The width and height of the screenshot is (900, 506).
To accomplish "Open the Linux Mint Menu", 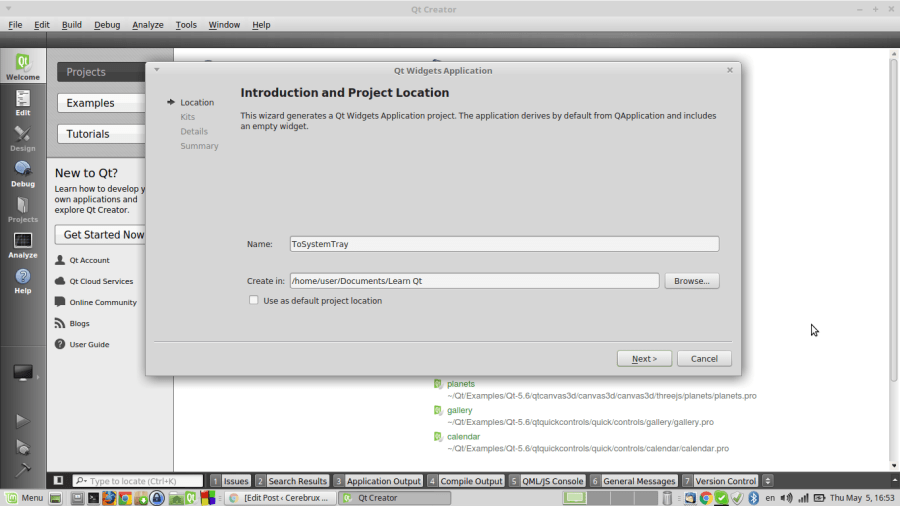I will [x=24, y=498].
